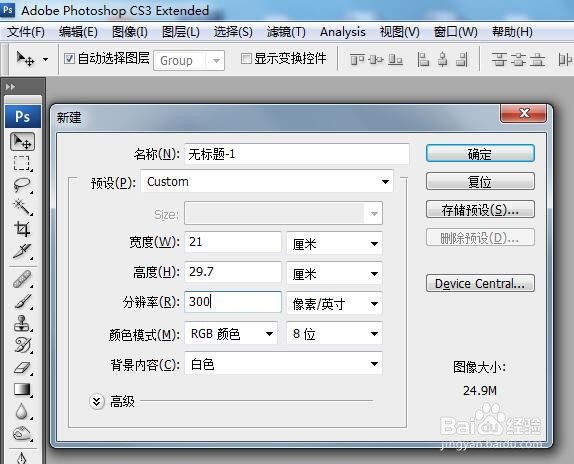Open the 预设 Custom dropdown
The width and height of the screenshot is (574, 464).
point(267,182)
